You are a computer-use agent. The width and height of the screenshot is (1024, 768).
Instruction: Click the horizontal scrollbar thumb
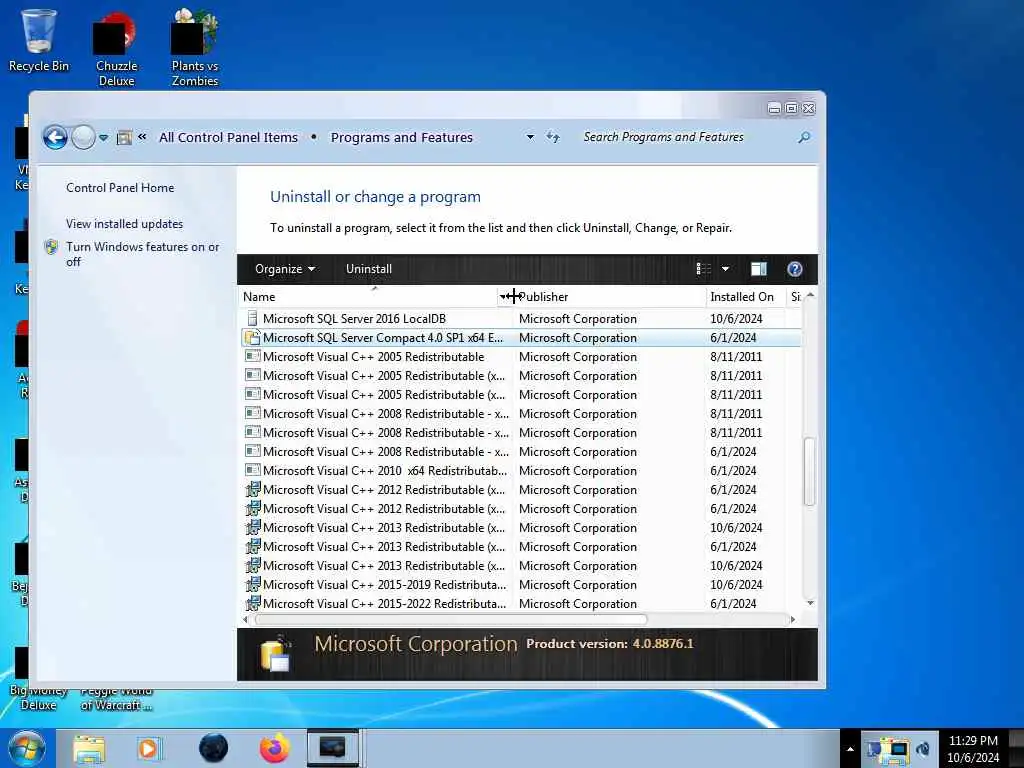pos(451,619)
